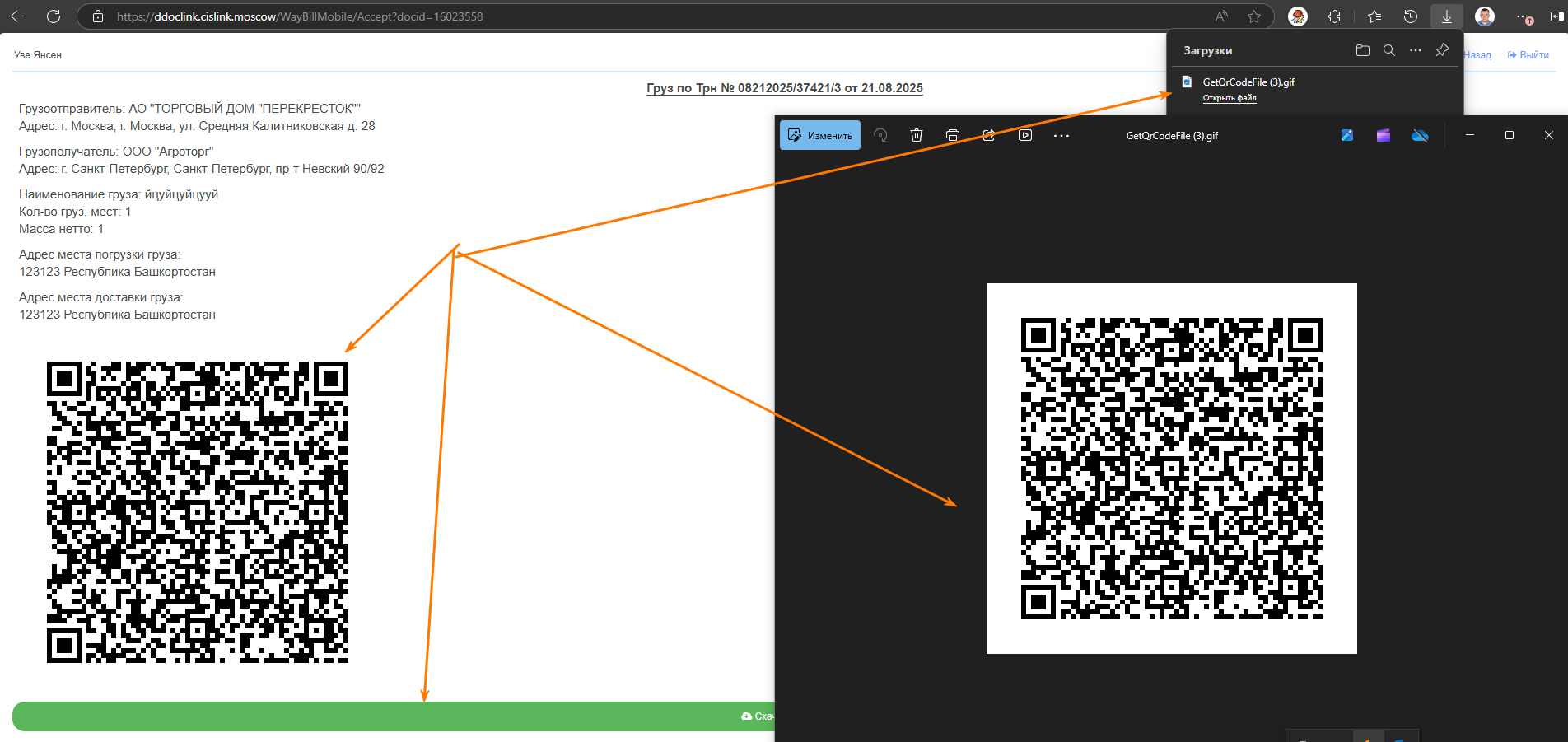The width and height of the screenshot is (1568, 742).
Task: Open the browser Settings and more menu
Action: (1523, 16)
